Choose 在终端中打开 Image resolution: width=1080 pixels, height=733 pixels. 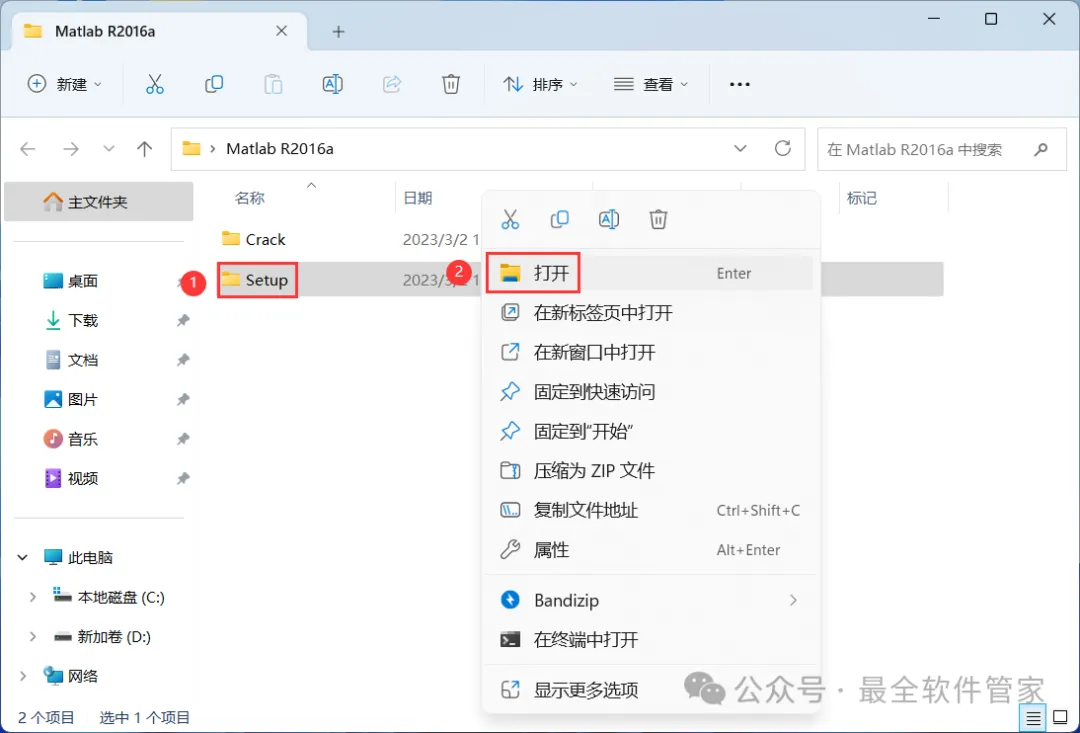coord(651,639)
